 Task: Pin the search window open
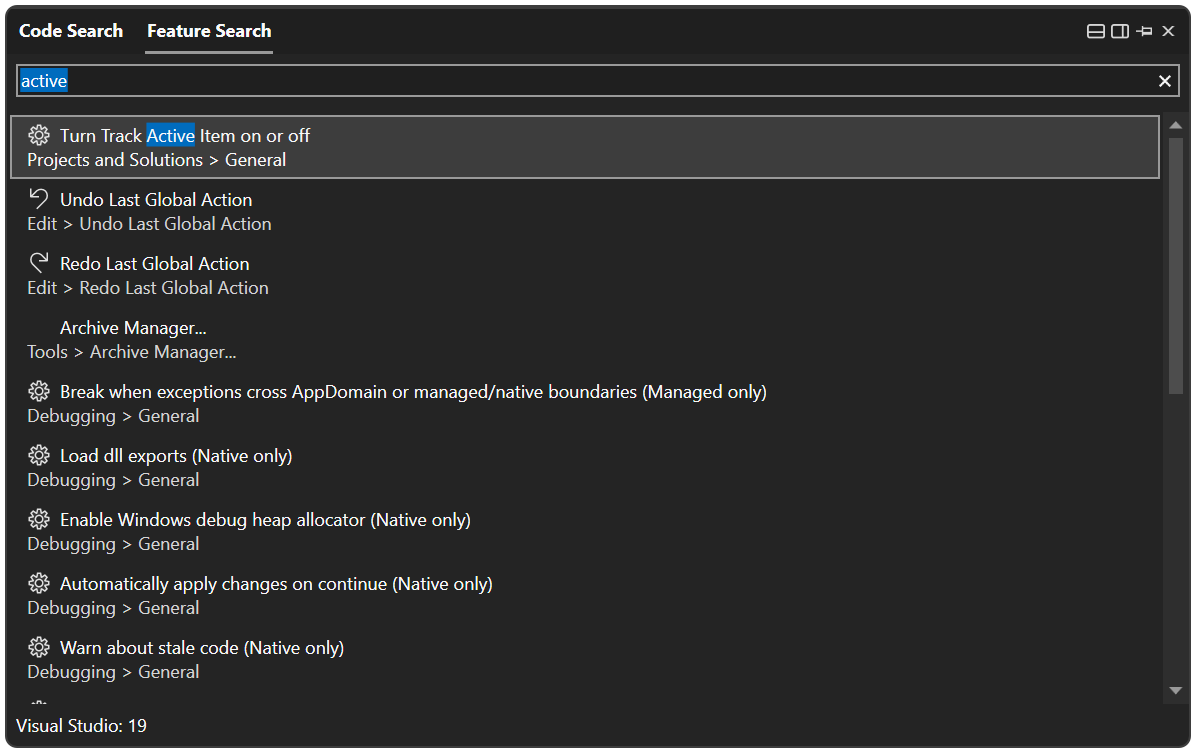click(1144, 30)
